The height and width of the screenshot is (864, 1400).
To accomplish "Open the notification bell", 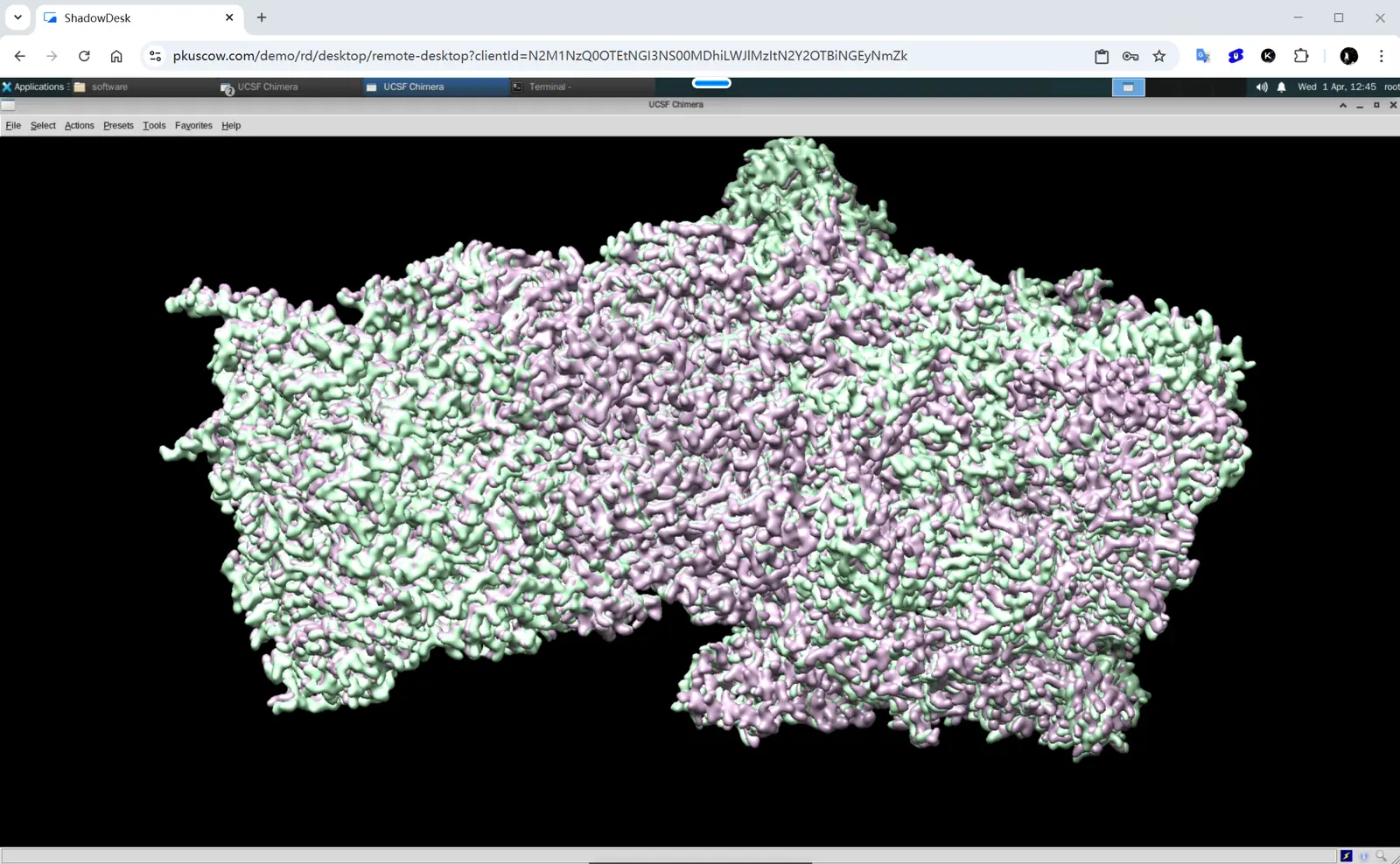I will [1281, 87].
